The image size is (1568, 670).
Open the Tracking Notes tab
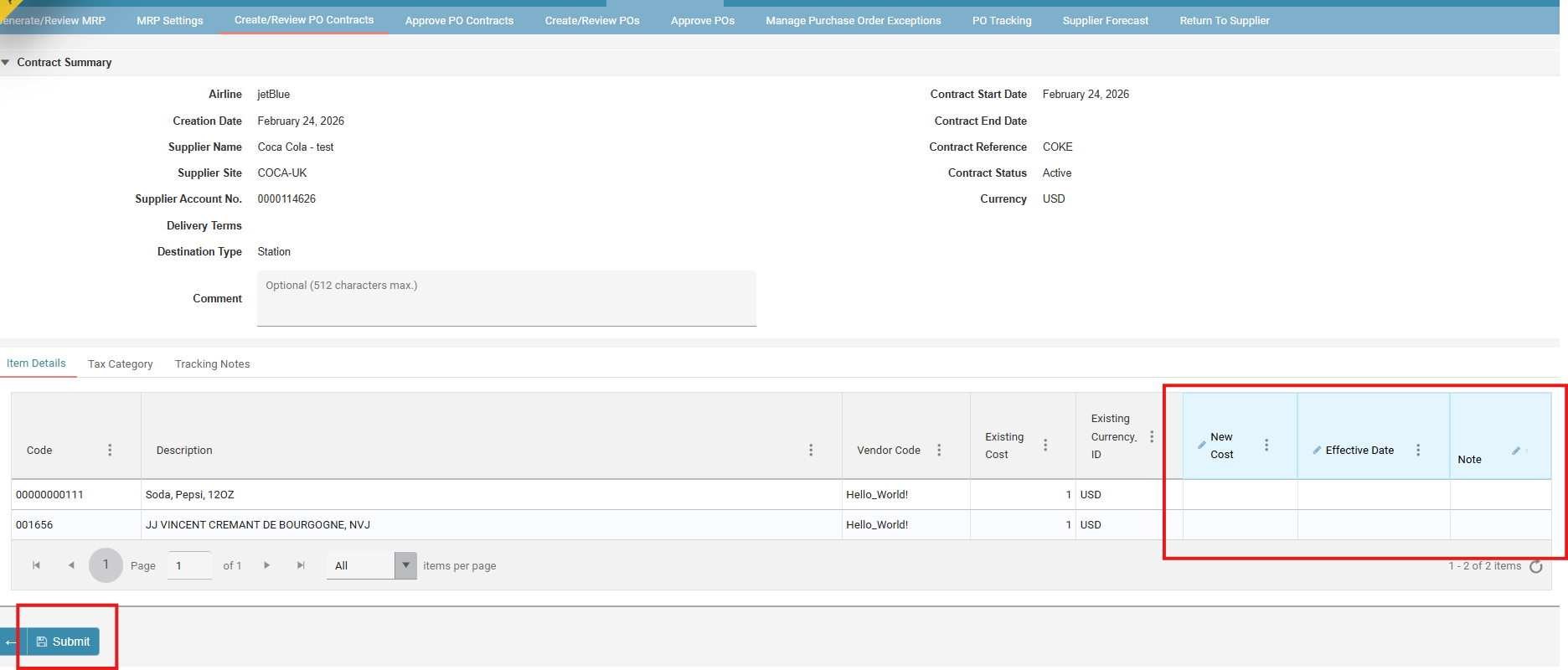point(213,363)
